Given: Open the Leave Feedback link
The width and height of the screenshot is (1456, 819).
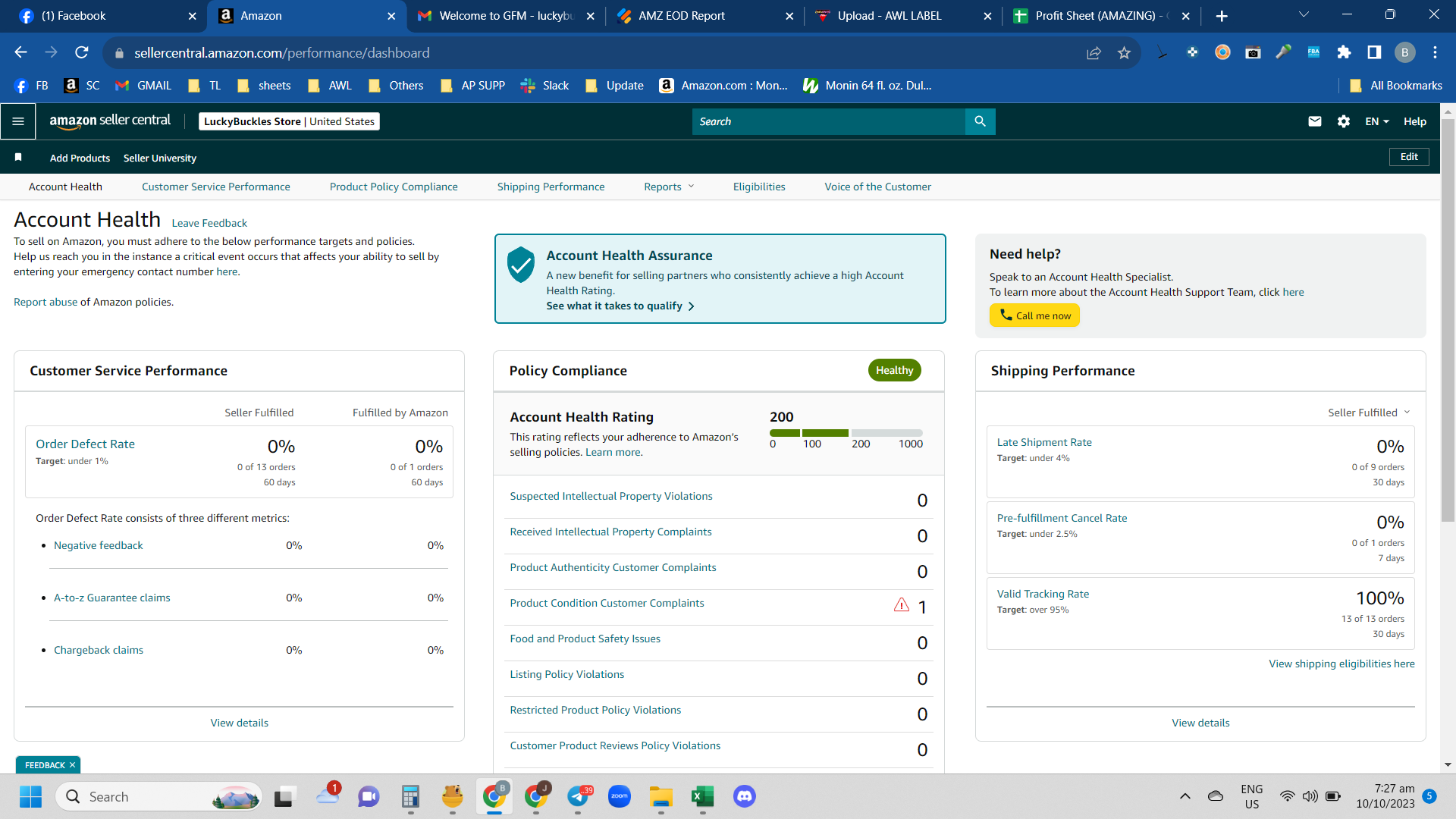Looking at the screenshot, I should pos(209,223).
